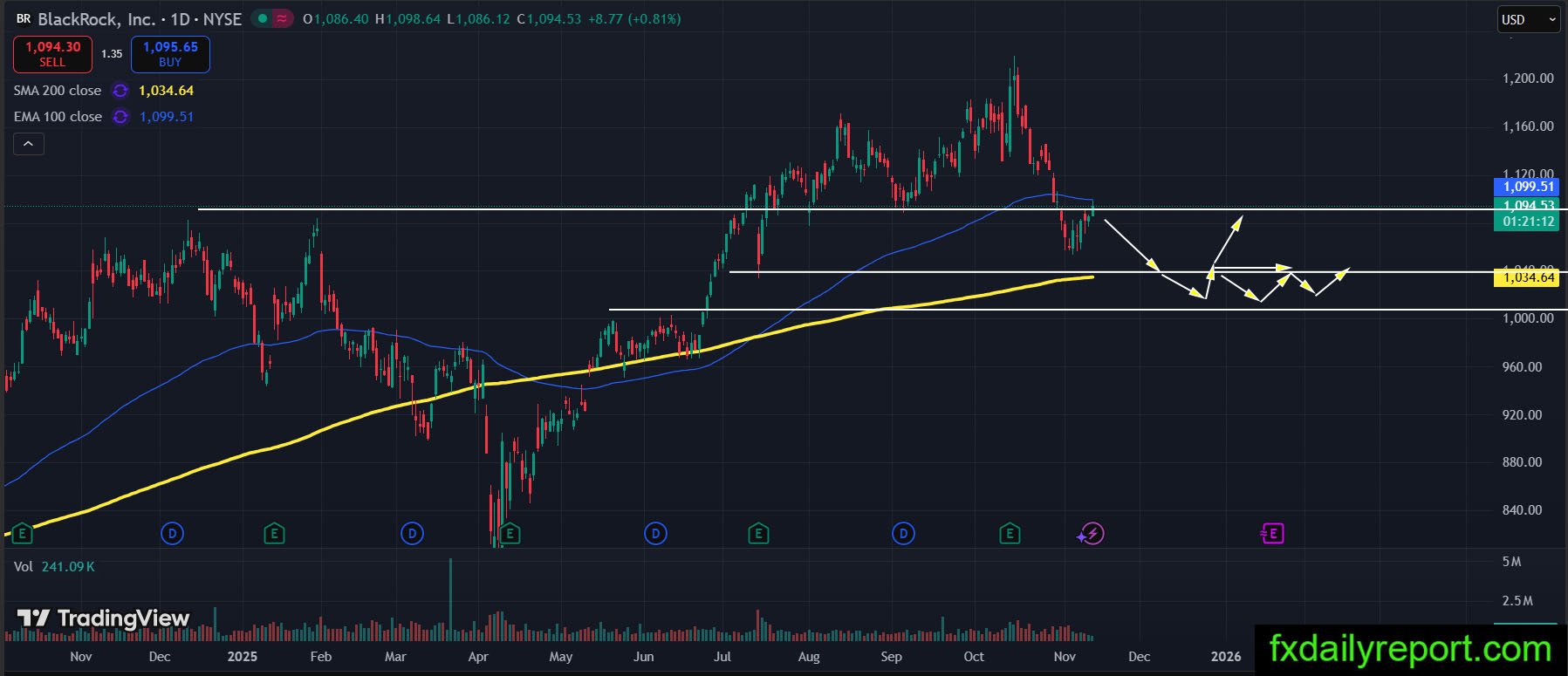Click the yellow SMA value 1,034.64 in the legend
This screenshot has height=676, width=1568.
pyautogui.click(x=166, y=91)
